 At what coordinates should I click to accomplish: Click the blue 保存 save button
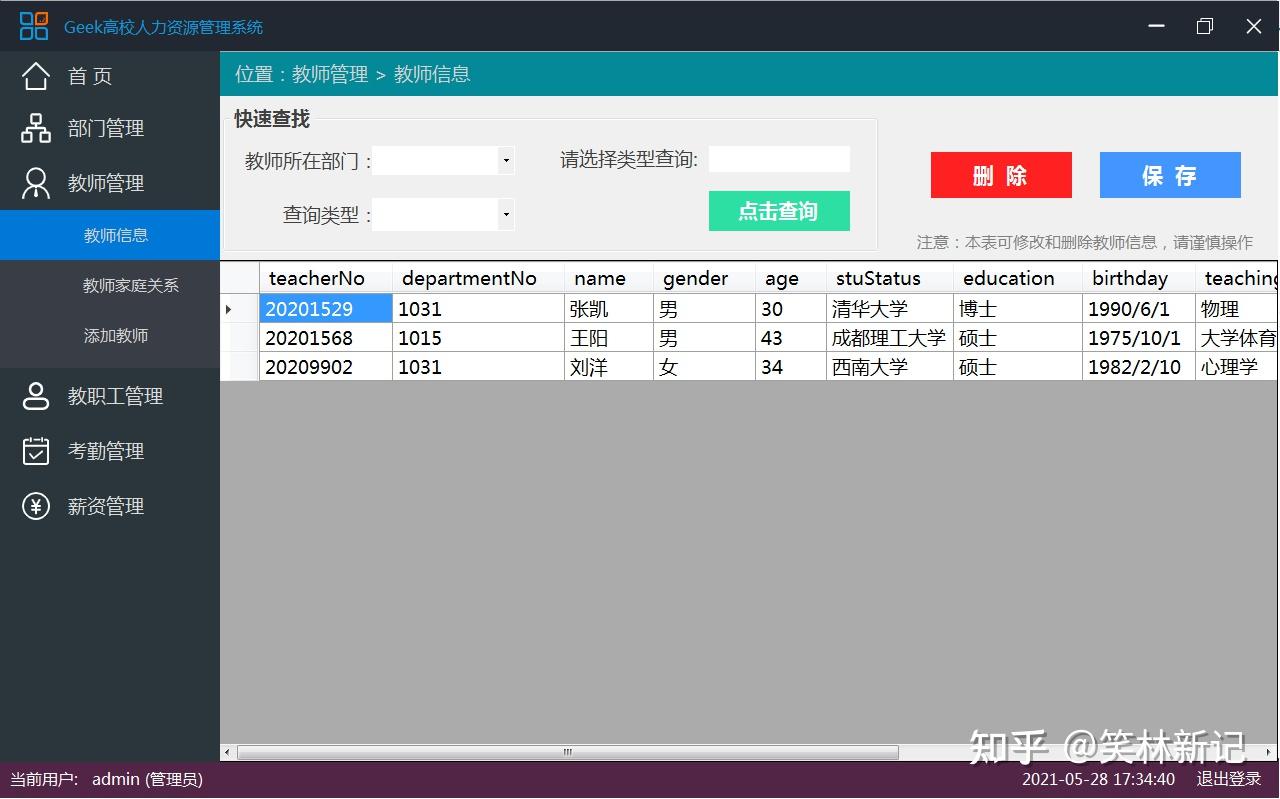click(1169, 174)
